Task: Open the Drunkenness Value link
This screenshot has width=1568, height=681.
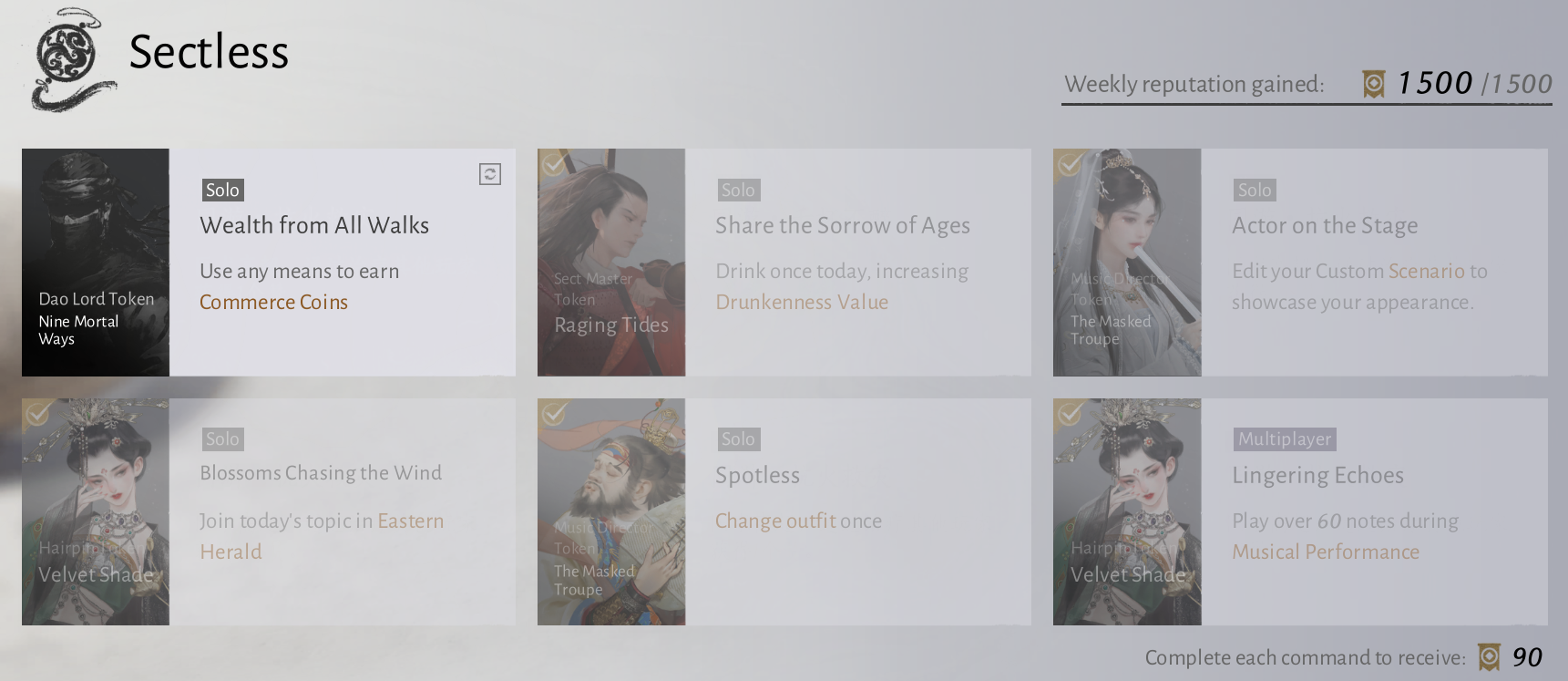Action: click(x=801, y=302)
